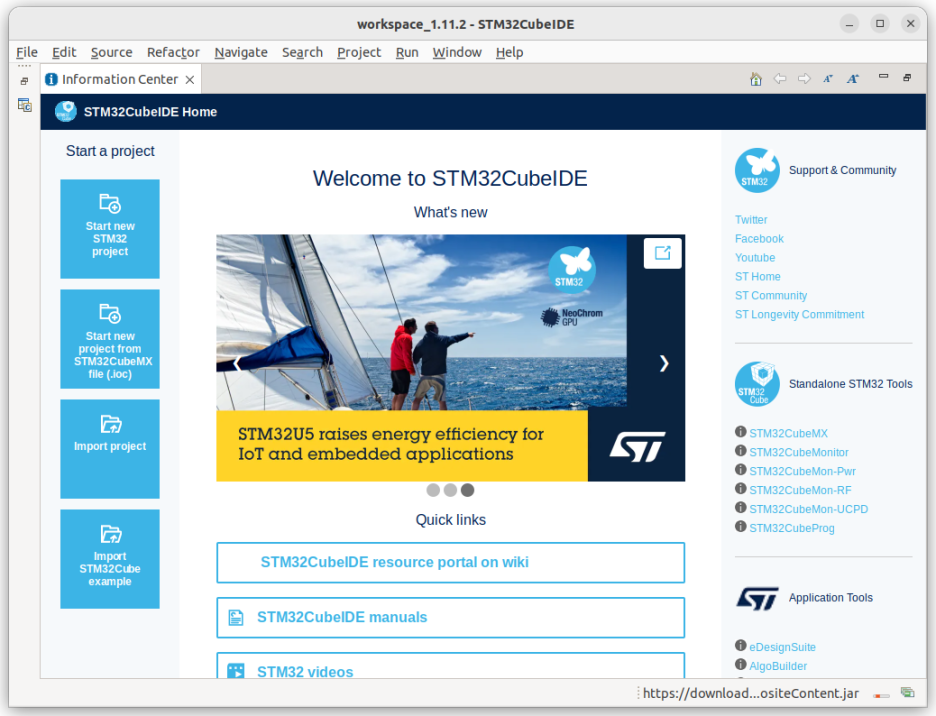Screen dimensions: 936x716
Task: Select first carousel indicator dot
Action: [x=433, y=490]
